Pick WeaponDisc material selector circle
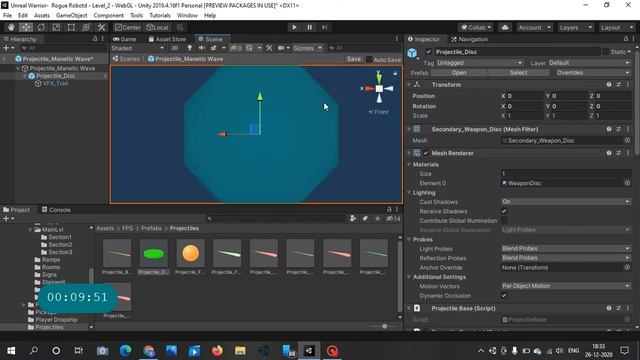The image size is (640, 360). pos(627,183)
